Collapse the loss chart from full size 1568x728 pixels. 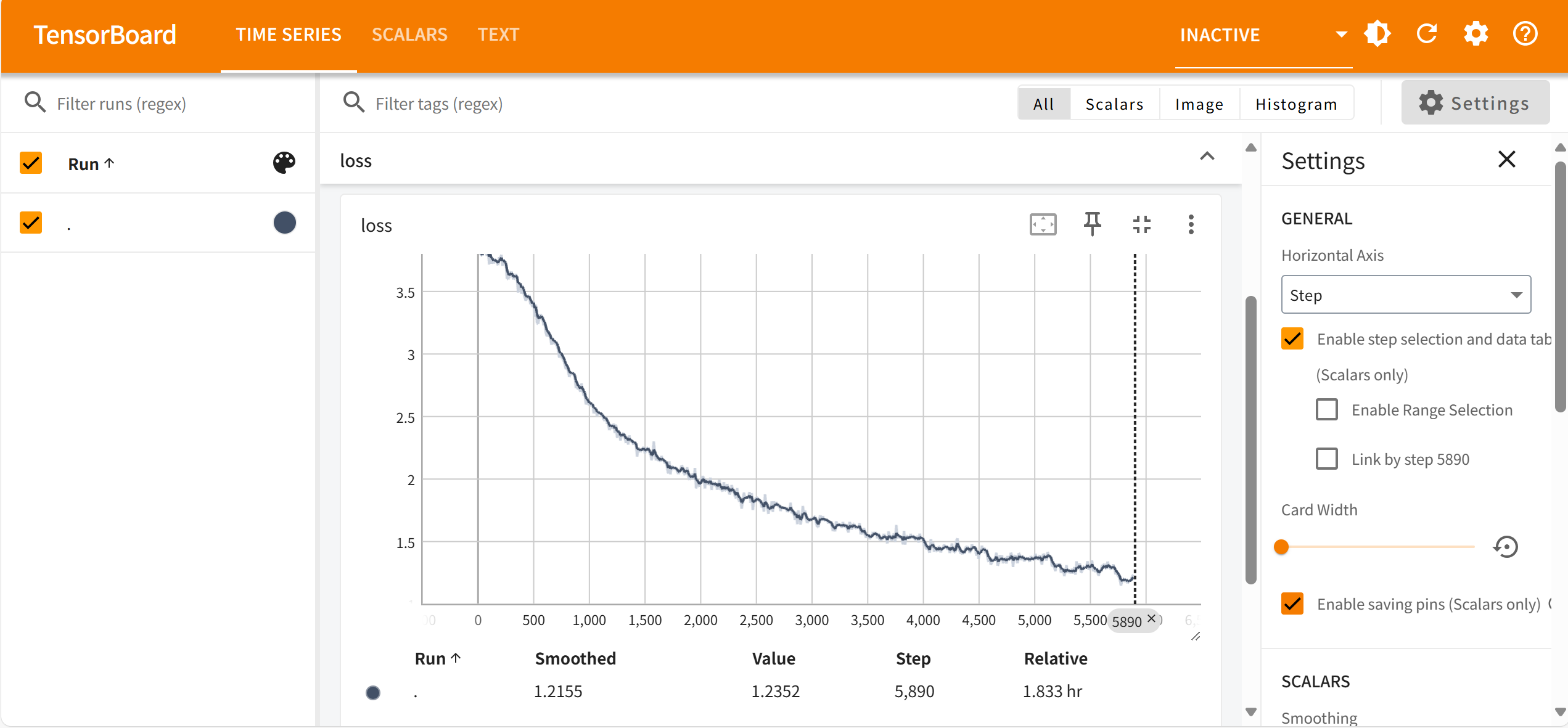tap(1141, 224)
